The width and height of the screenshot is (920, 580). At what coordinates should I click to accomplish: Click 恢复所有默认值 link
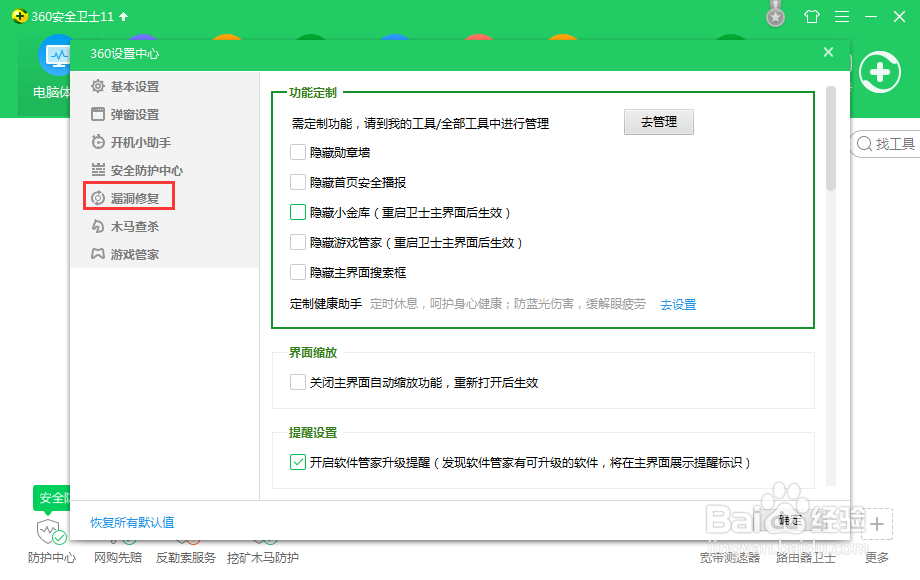pyautogui.click(x=132, y=523)
